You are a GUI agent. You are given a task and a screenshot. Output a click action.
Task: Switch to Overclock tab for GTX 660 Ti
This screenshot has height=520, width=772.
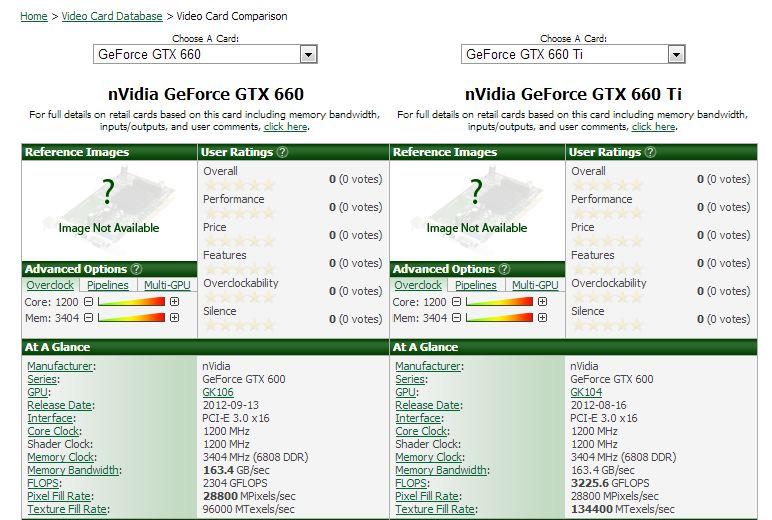[x=418, y=285]
